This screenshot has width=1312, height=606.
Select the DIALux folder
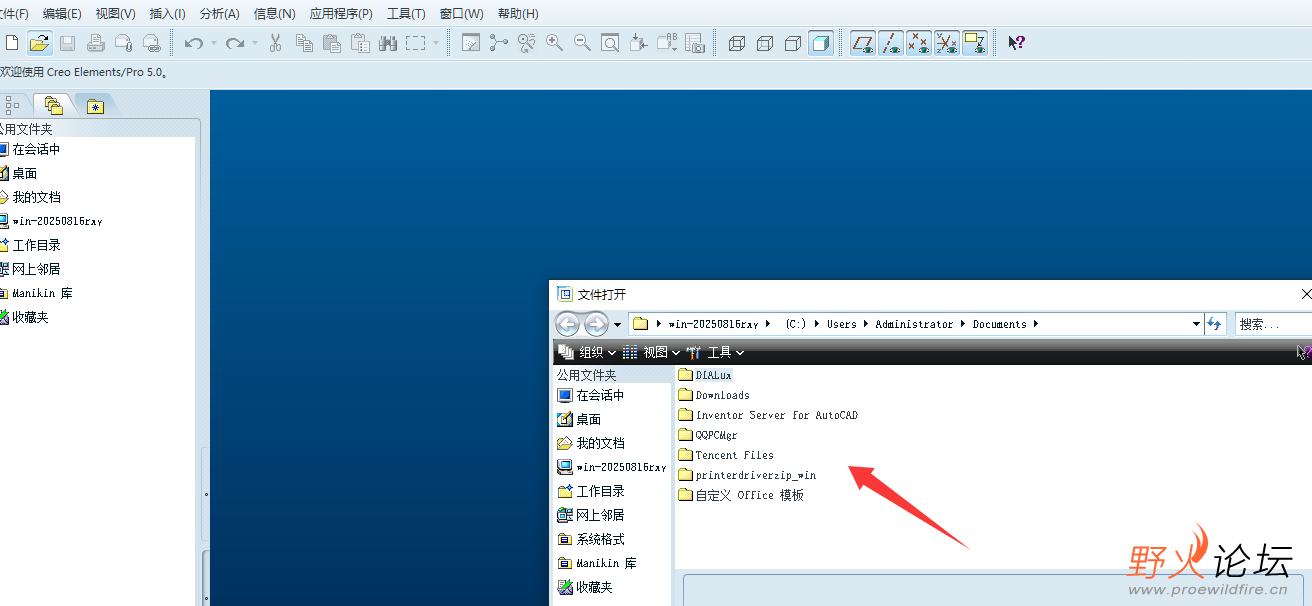tap(706, 375)
